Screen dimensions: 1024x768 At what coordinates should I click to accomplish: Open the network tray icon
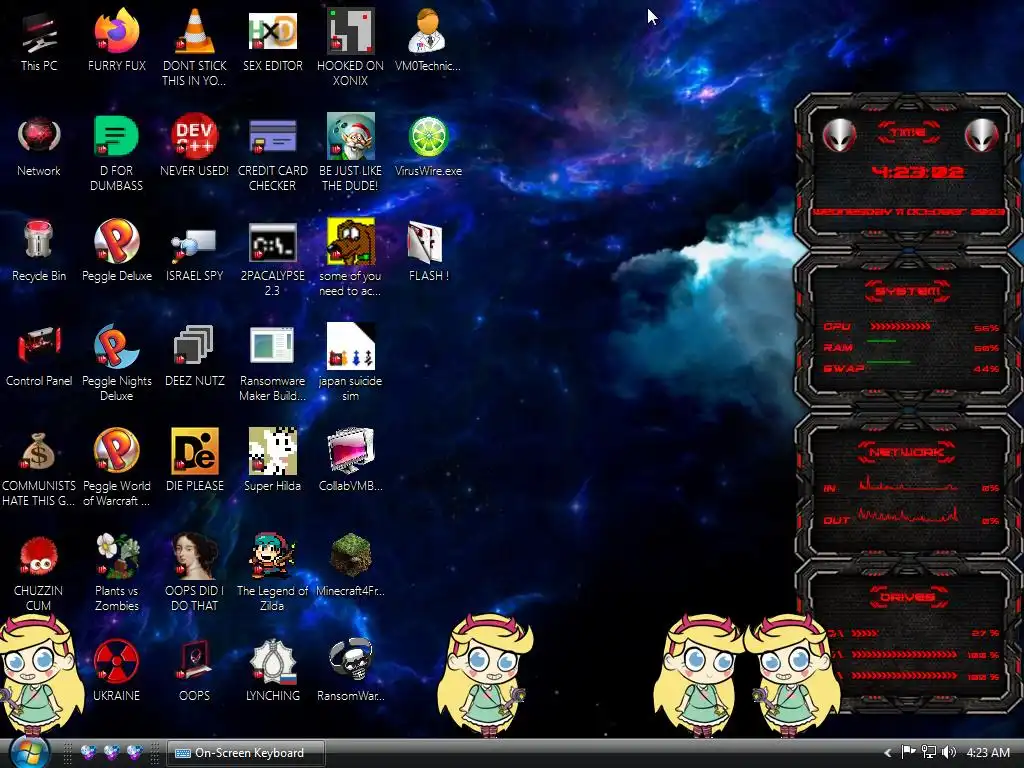[x=929, y=752]
